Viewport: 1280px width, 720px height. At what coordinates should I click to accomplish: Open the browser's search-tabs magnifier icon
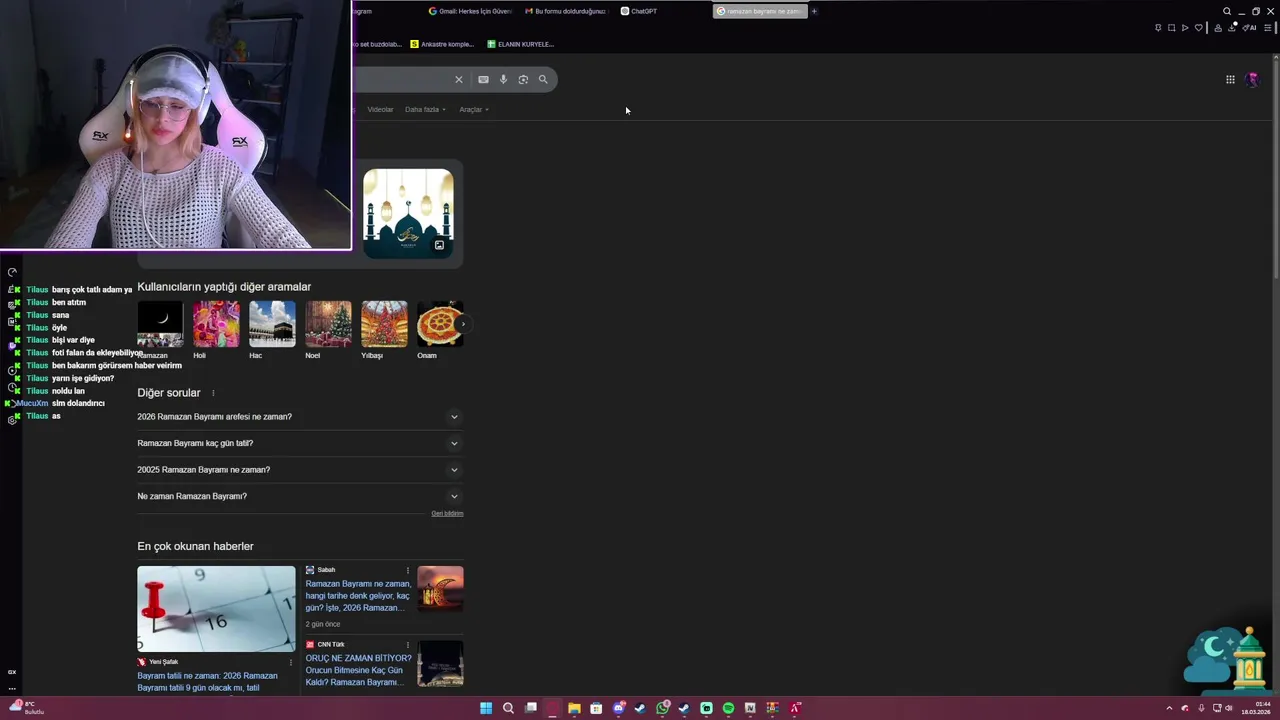click(1227, 11)
